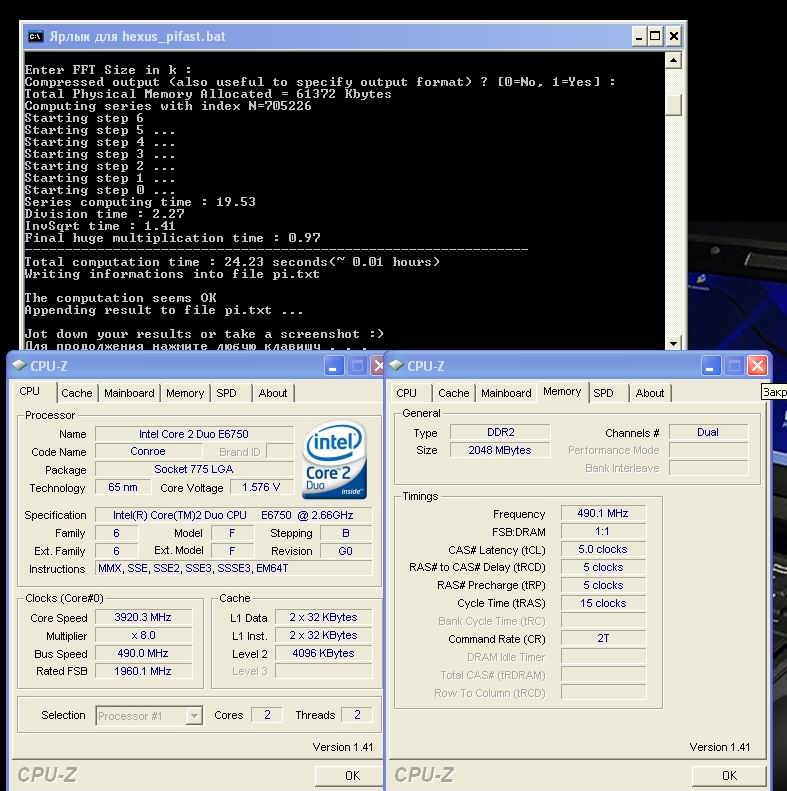Click the Instructions field listing MMX, SSE
The width and height of the screenshot is (787, 791).
(234, 569)
